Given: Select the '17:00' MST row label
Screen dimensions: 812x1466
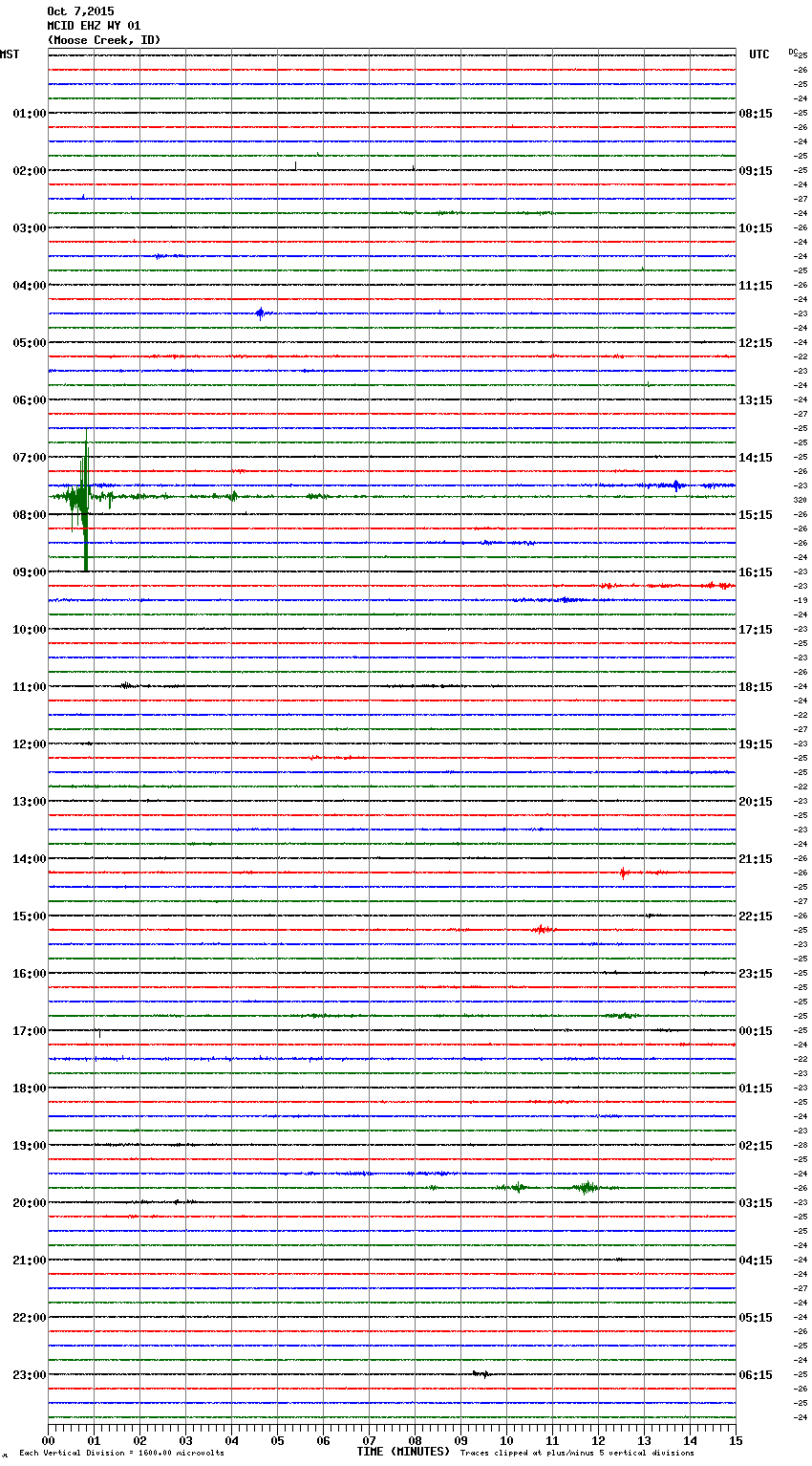Looking at the screenshot, I should (30, 1030).
